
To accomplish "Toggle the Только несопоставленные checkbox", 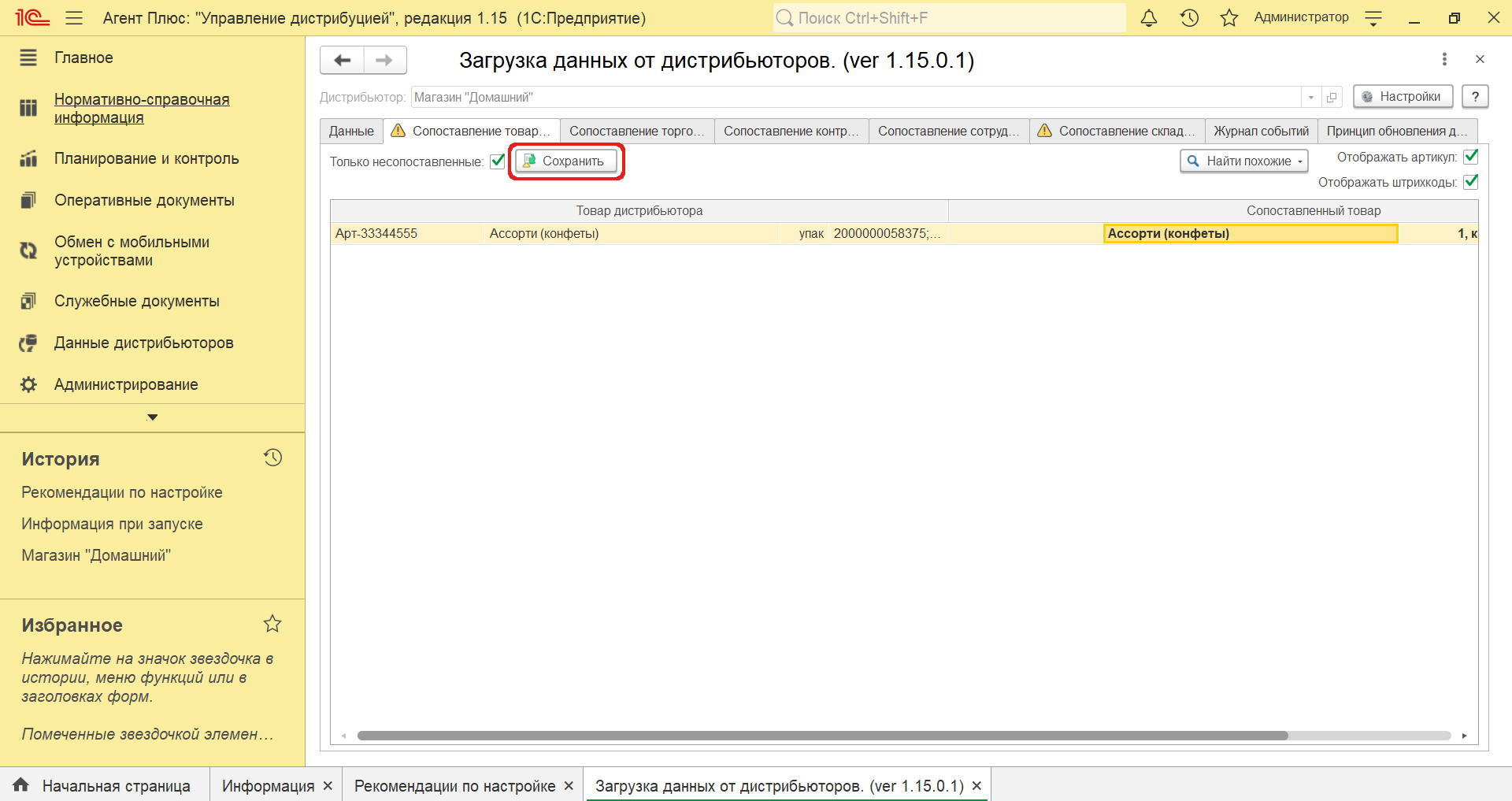I will (498, 161).
